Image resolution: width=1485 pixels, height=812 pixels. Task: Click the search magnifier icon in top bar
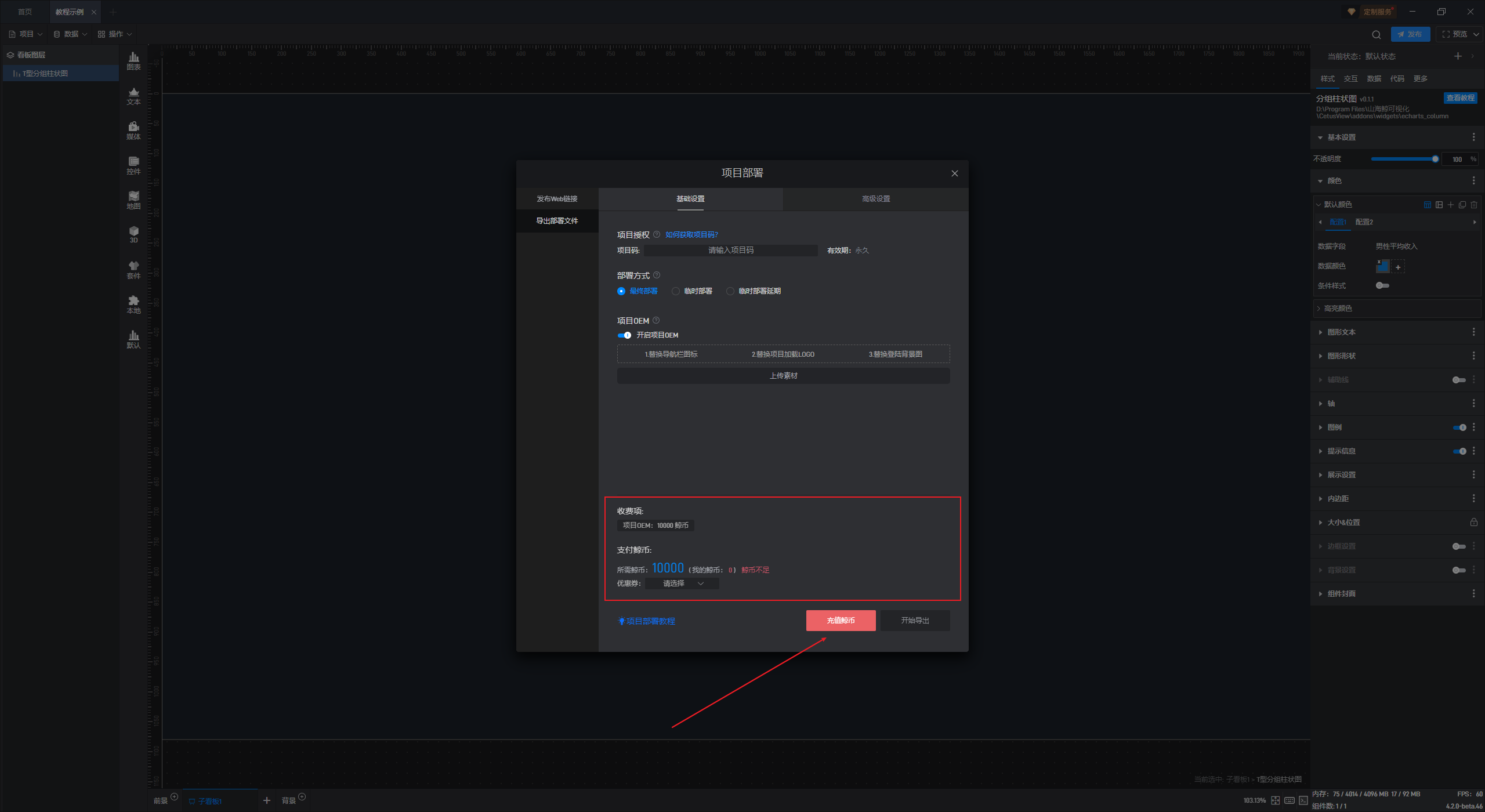1376,34
